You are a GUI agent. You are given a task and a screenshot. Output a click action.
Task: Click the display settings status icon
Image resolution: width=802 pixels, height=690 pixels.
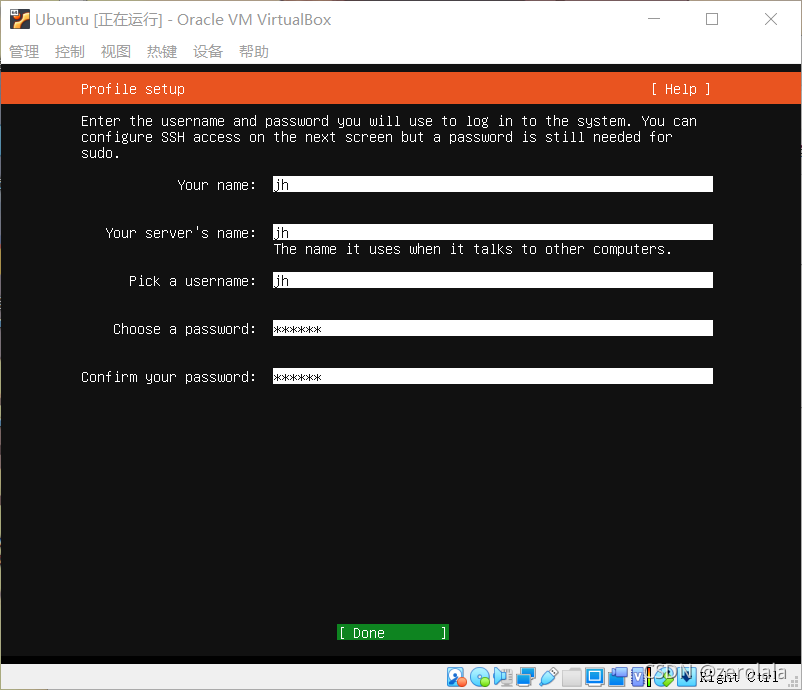(595, 677)
